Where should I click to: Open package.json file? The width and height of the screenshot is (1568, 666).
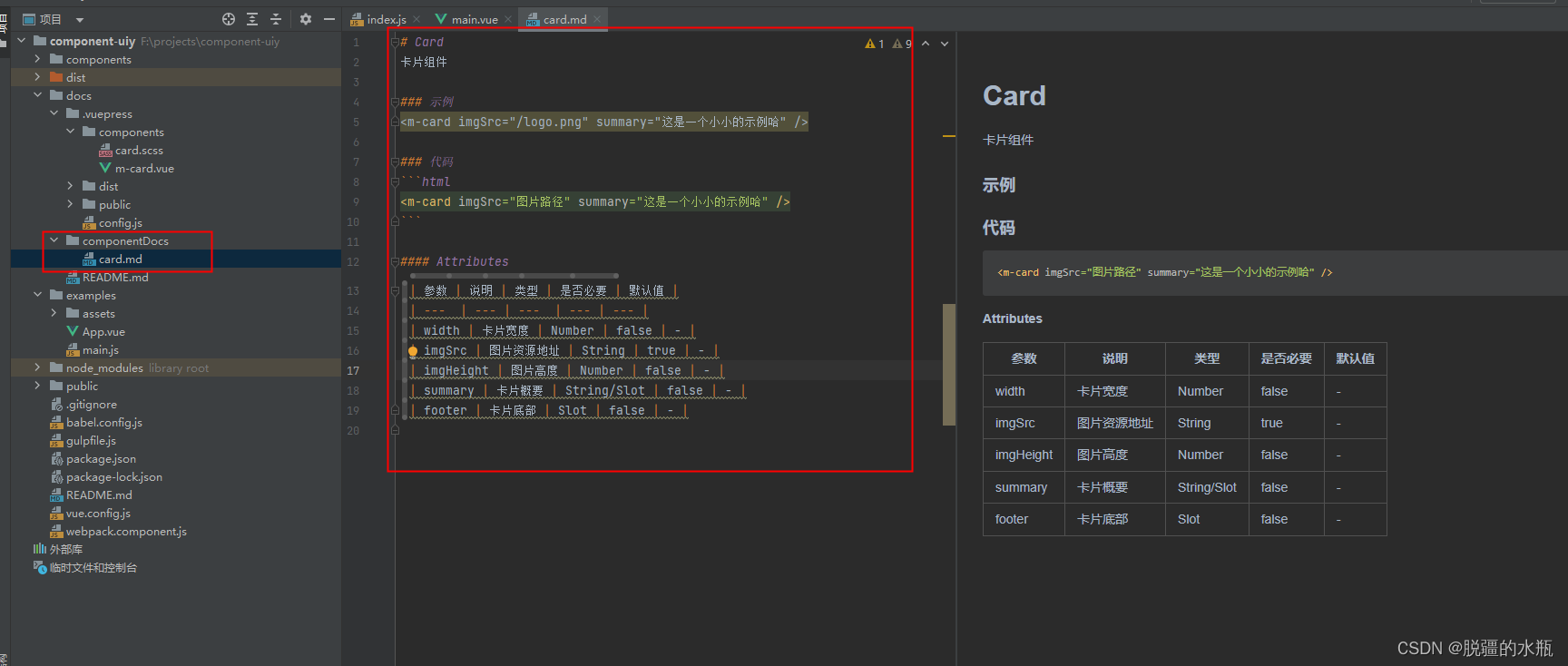[x=101, y=458]
